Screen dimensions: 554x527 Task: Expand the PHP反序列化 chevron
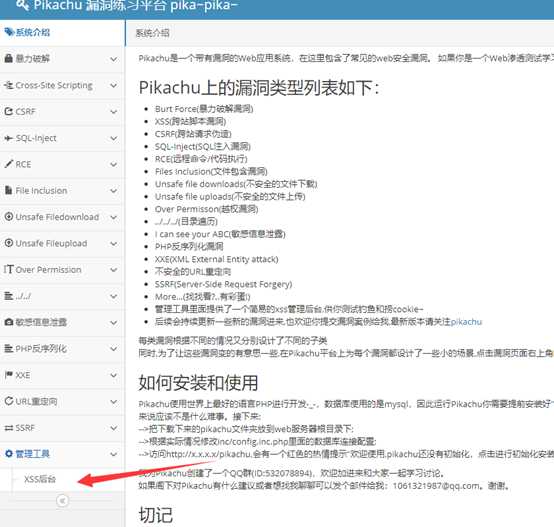point(113,349)
